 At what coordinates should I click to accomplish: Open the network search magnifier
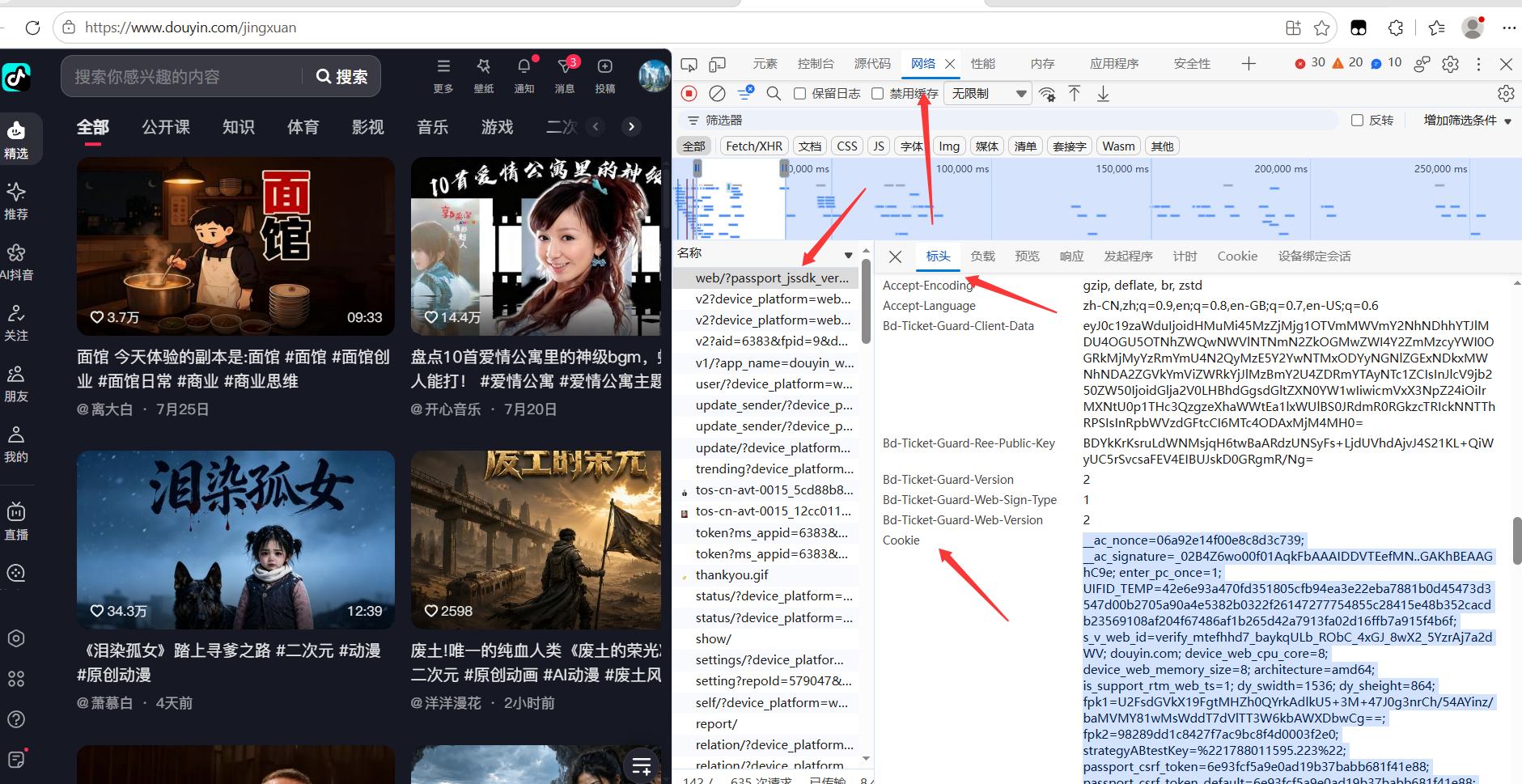click(774, 94)
